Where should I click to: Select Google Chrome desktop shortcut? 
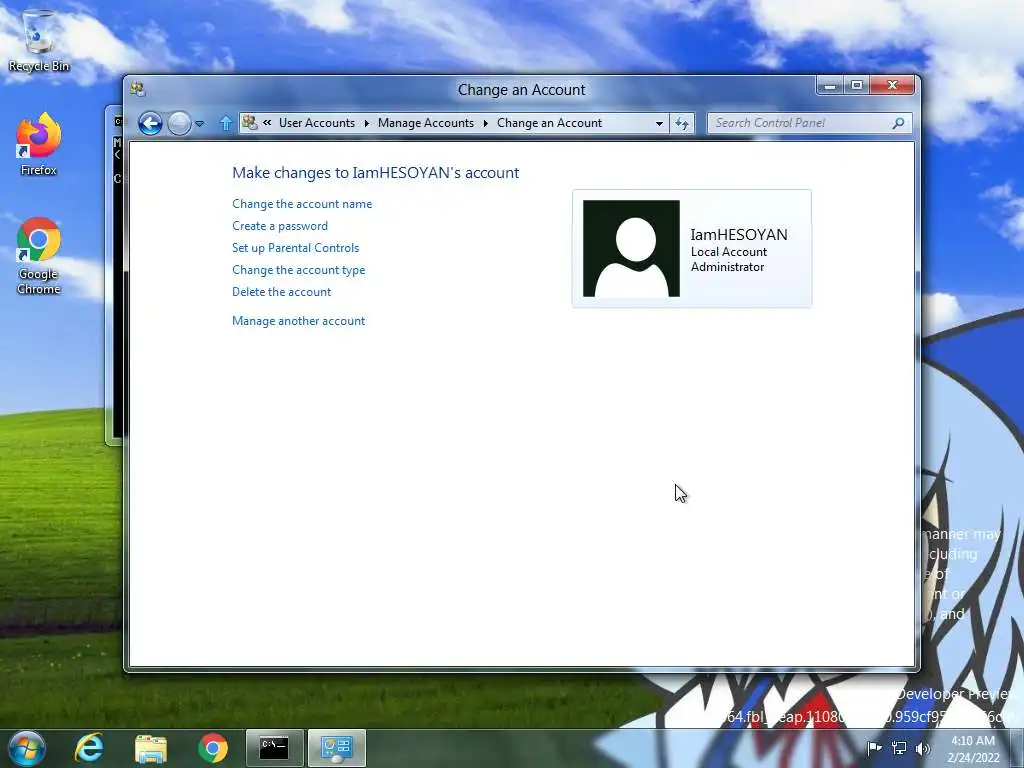click(39, 256)
